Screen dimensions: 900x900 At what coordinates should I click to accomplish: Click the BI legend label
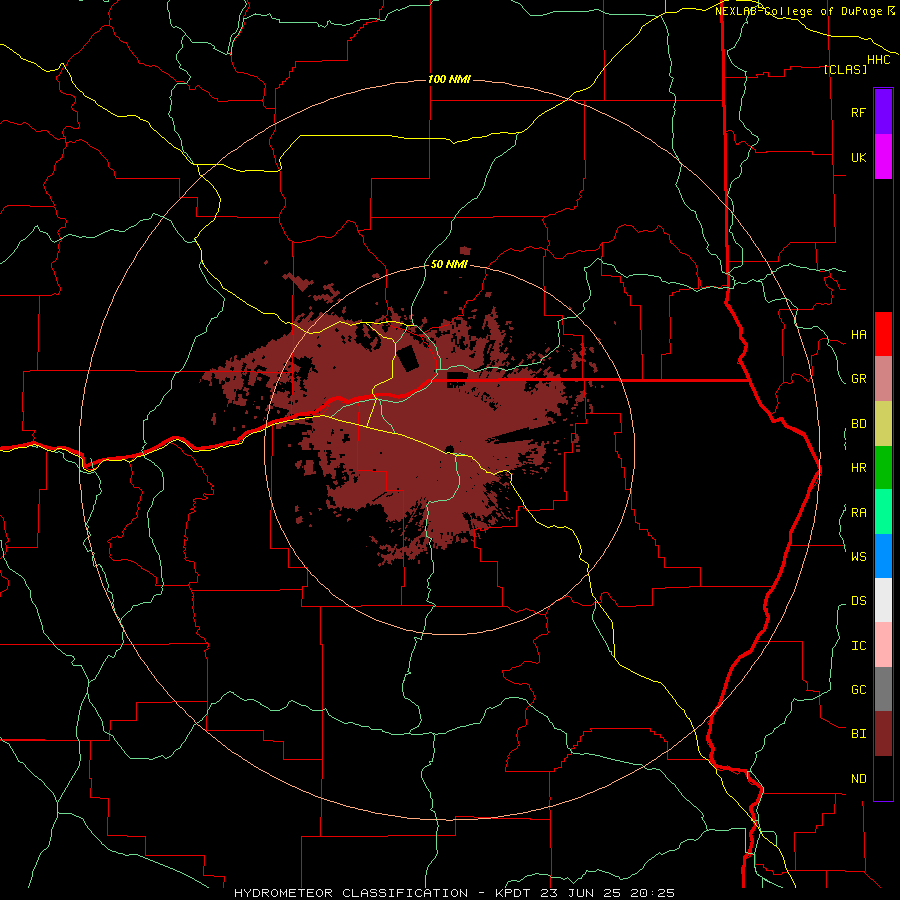tap(858, 734)
